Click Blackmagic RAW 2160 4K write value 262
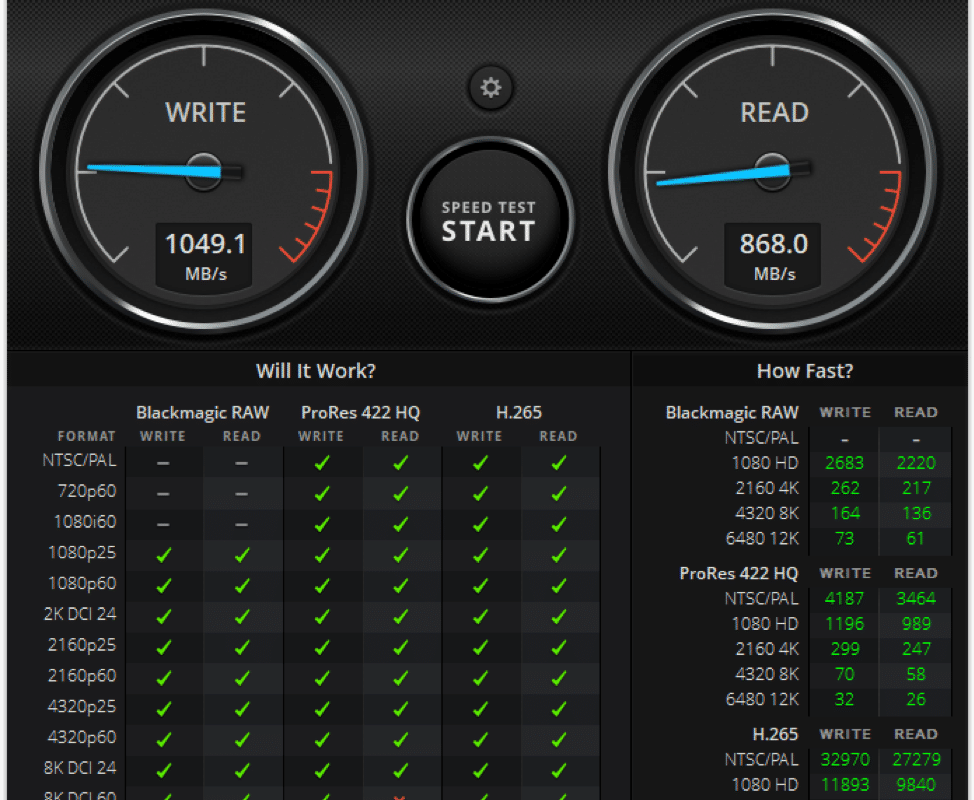 tap(845, 488)
